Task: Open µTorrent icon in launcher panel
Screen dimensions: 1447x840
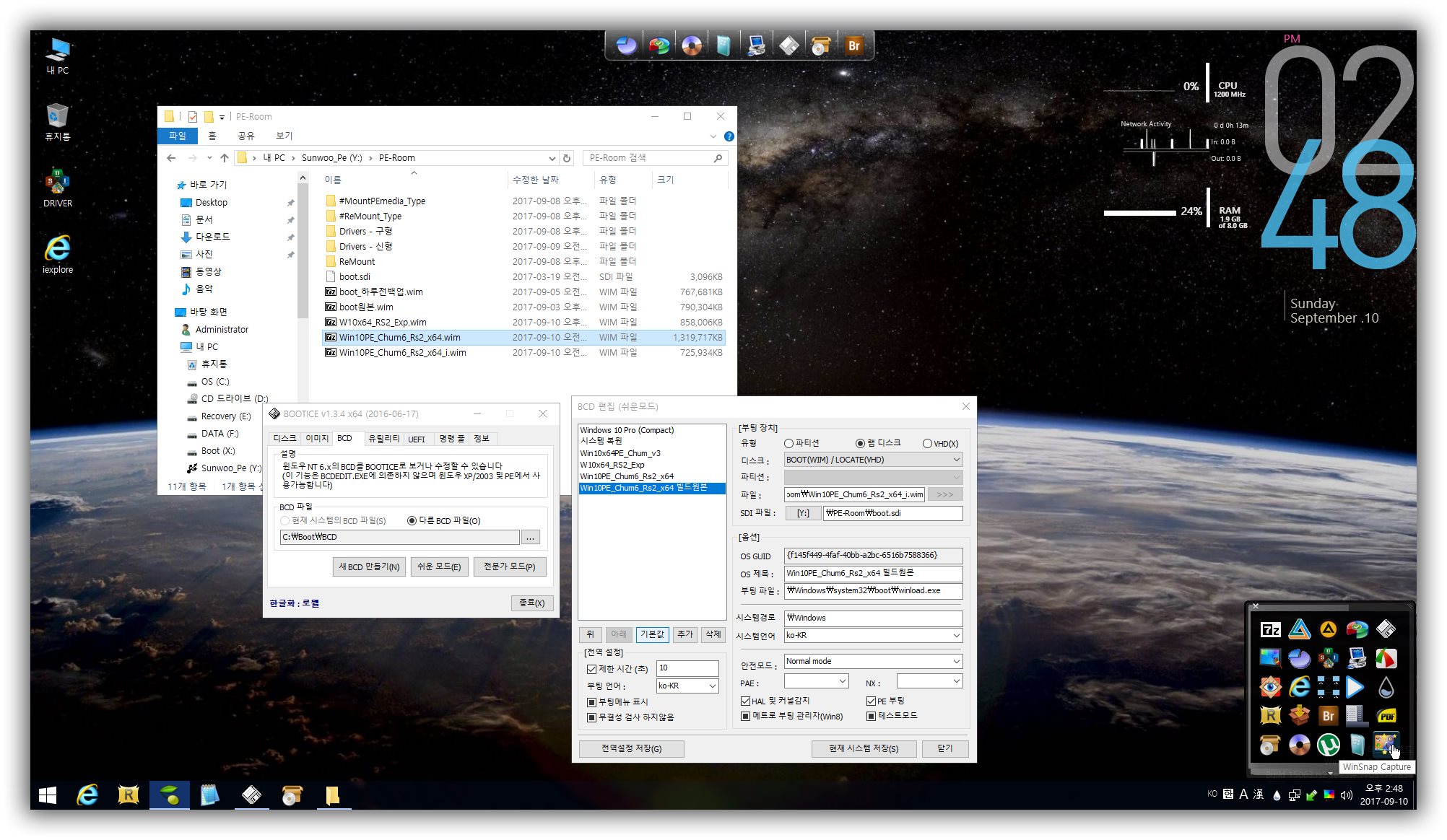Action: coord(1328,744)
